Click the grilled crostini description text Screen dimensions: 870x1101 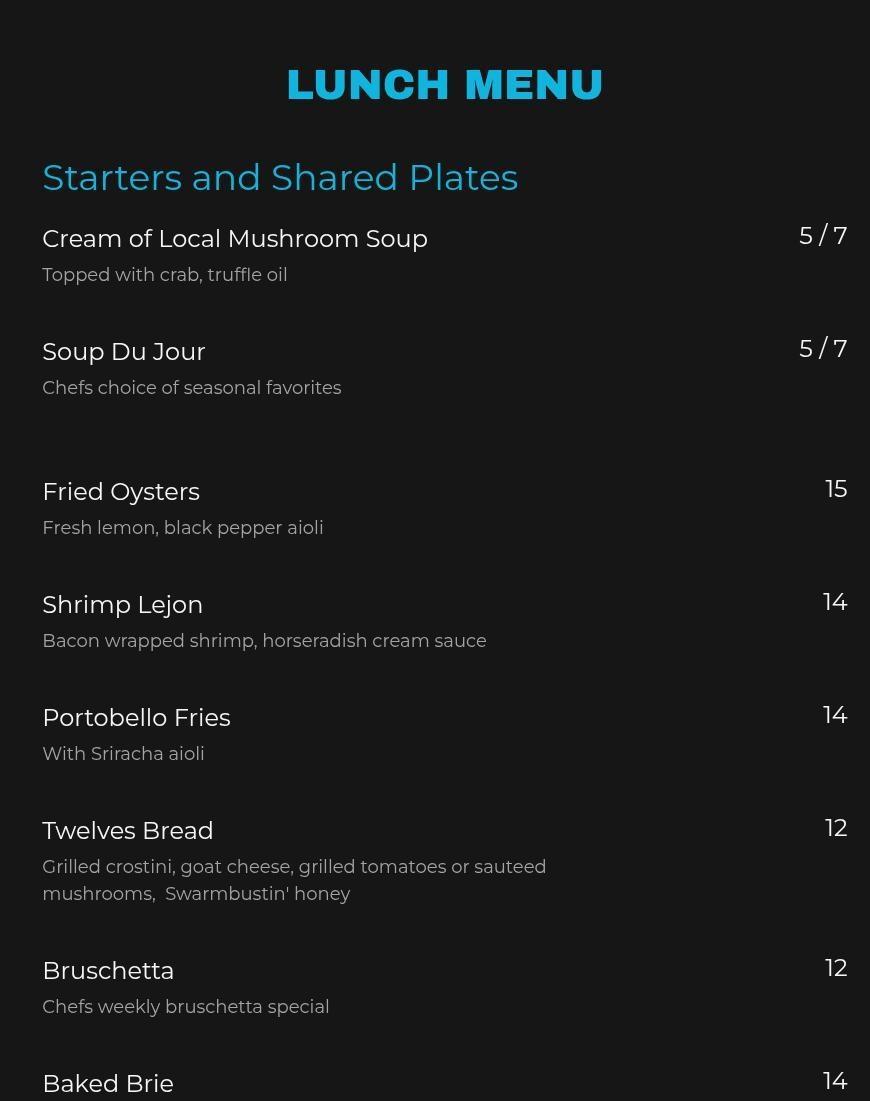(x=294, y=867)
